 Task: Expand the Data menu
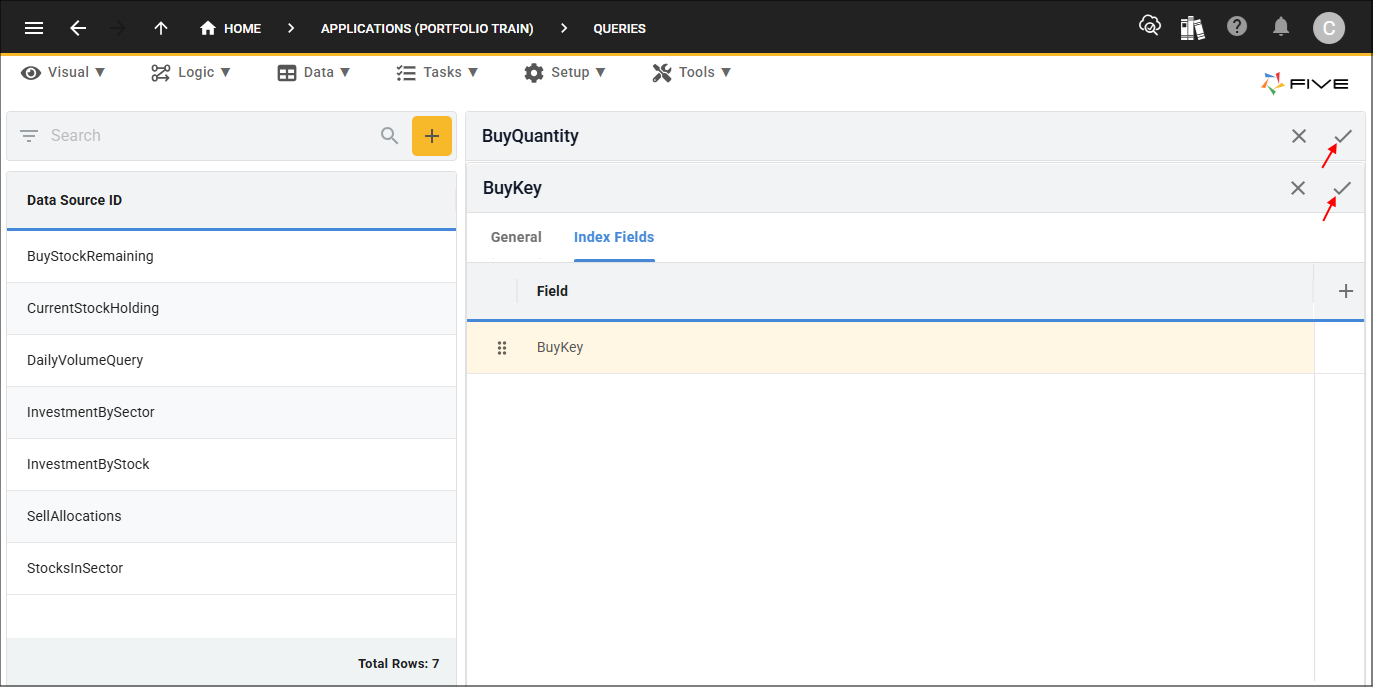(x=314, y=72)
